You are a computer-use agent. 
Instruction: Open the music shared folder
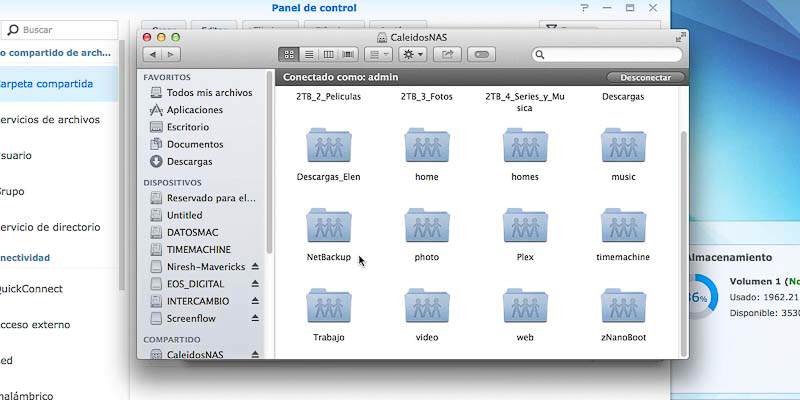click(x=623, y=155)
